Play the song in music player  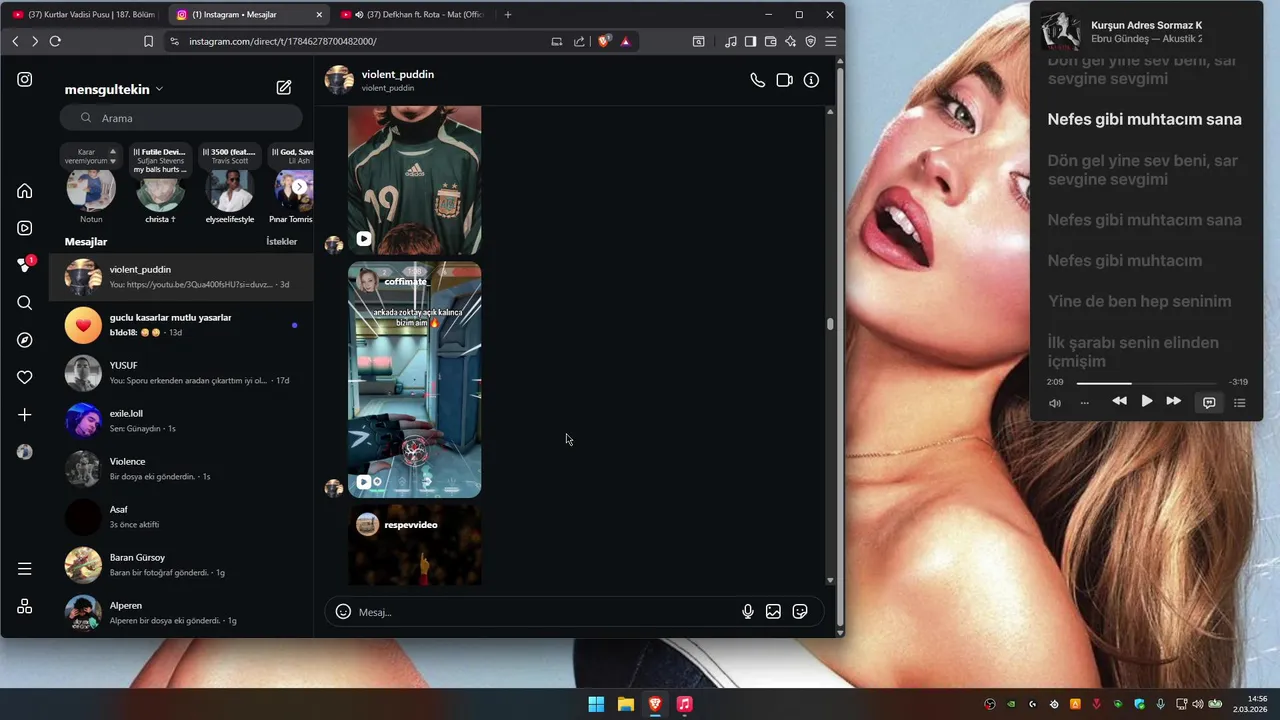(1146, 401)
